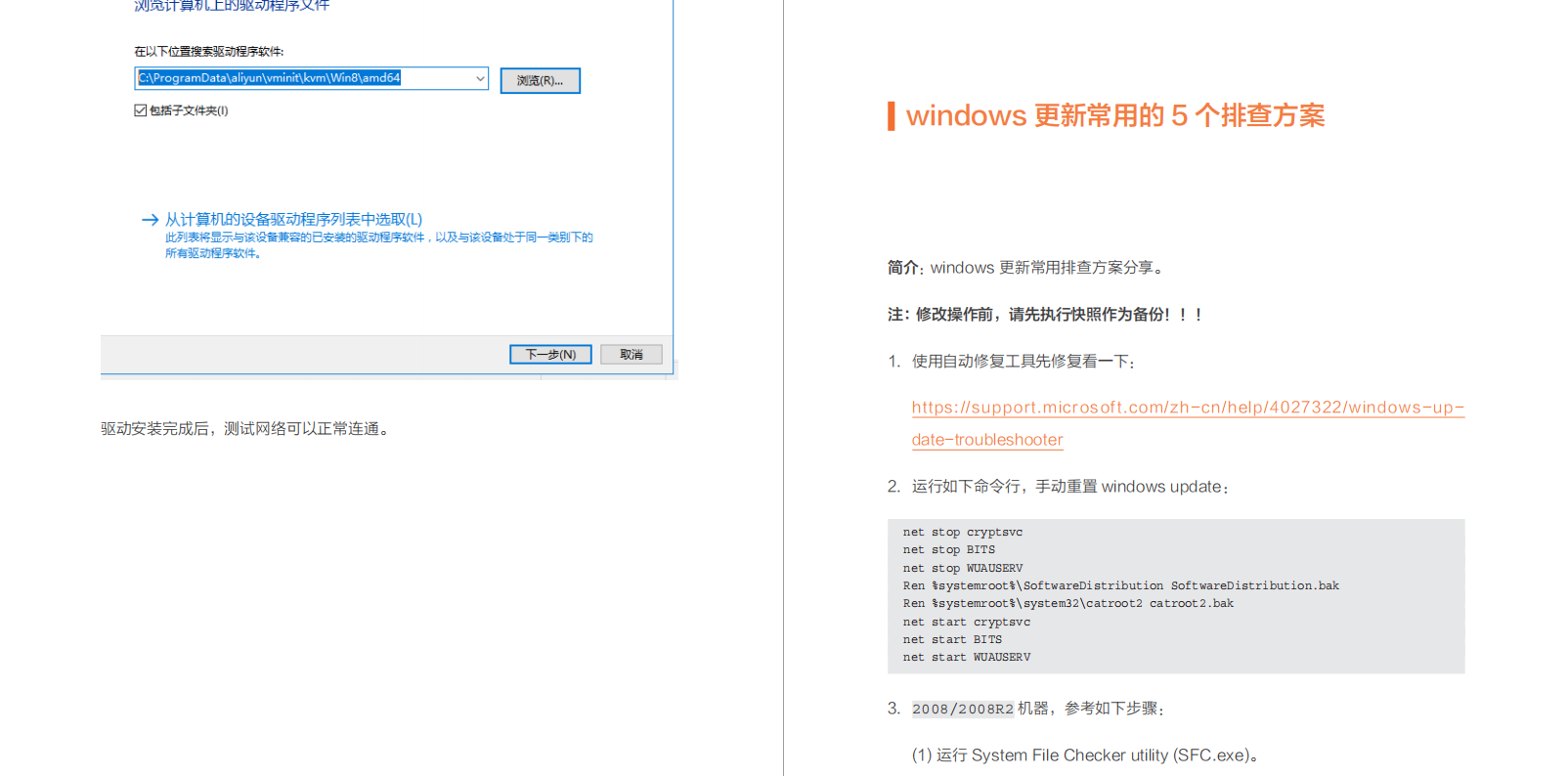Select 从计算机的设备驱动程序列表中选取(L) link
Screen dimensions: 1568x776
click(293, 219)
